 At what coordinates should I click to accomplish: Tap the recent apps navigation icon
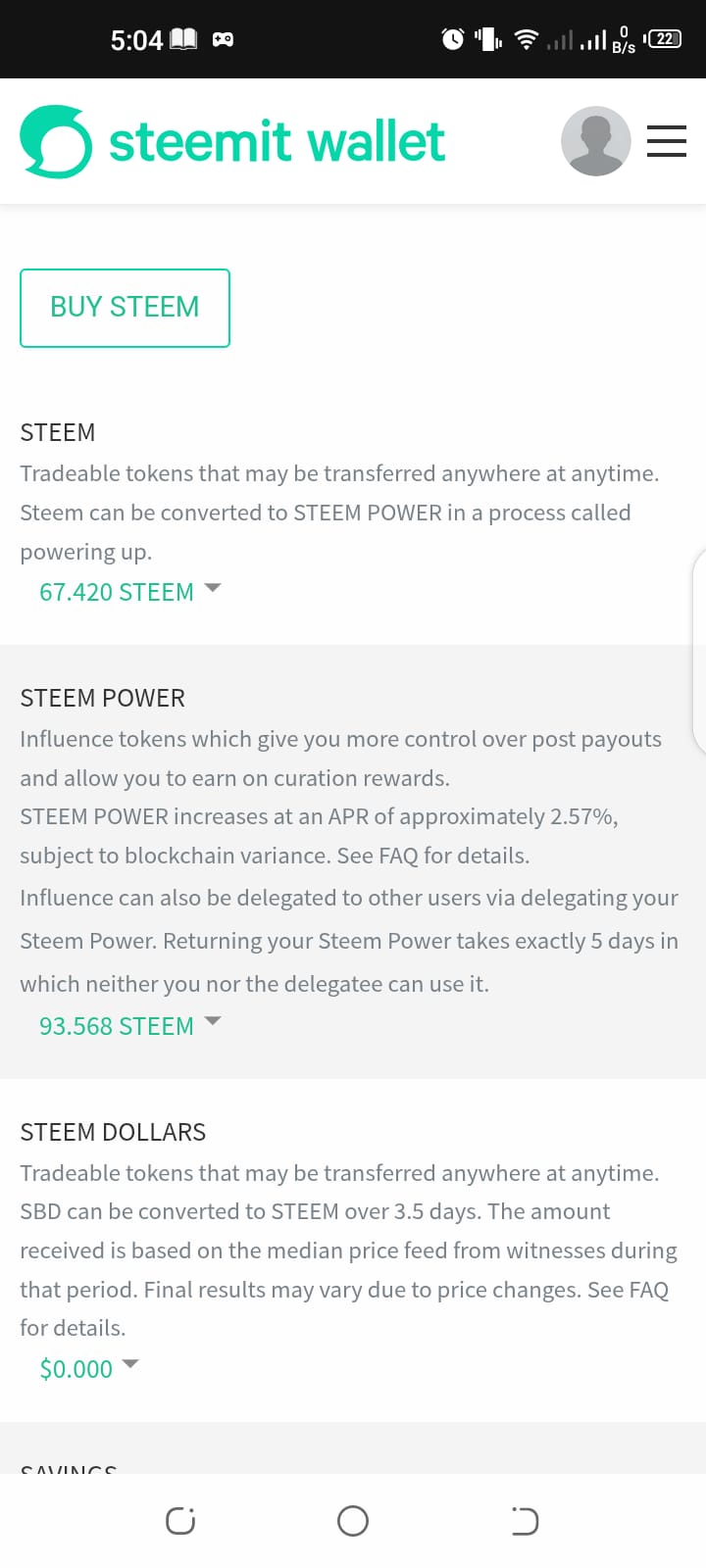coord(180,1521)
